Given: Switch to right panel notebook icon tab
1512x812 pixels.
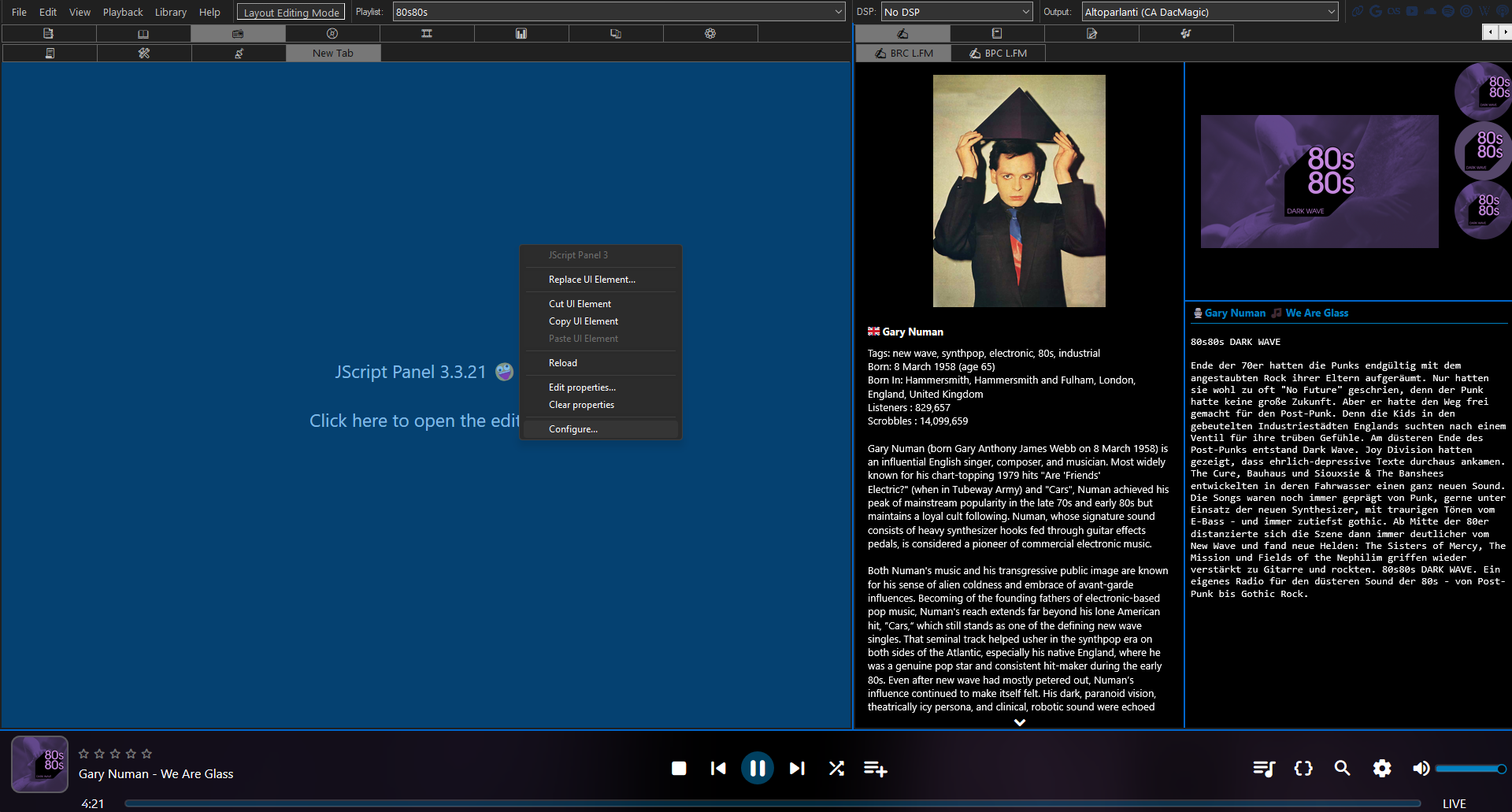Looking at the screenshot, I should (x=997, y=34).
